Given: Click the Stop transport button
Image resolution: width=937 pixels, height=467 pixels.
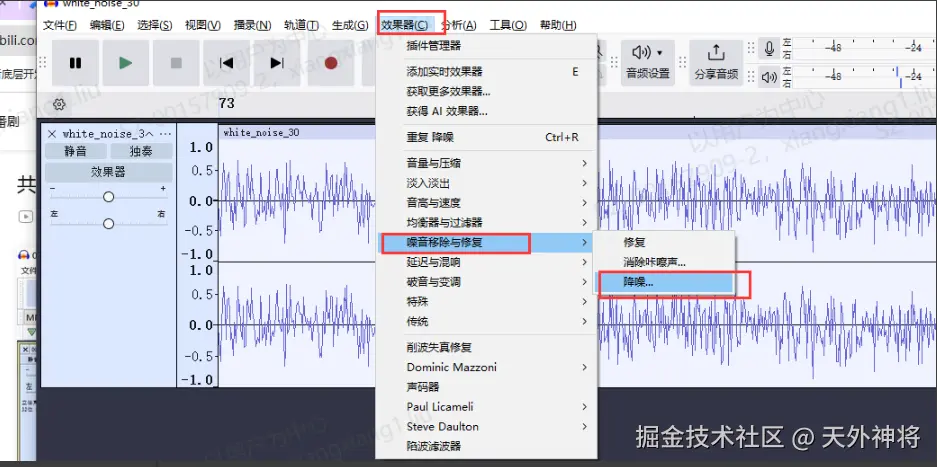Looking at the screenshot, I should pyautogui.click(x=176, y=63).
